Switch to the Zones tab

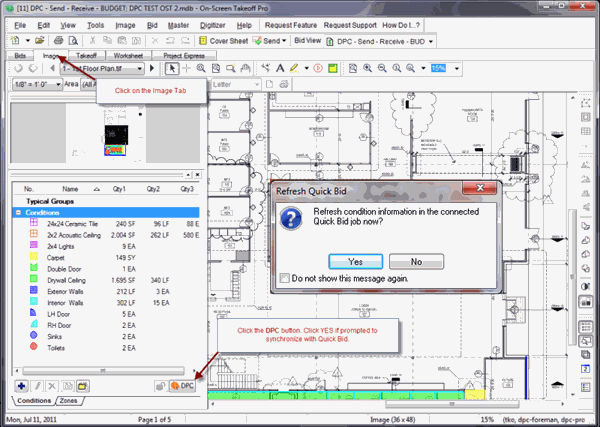(x=68, y=401)
